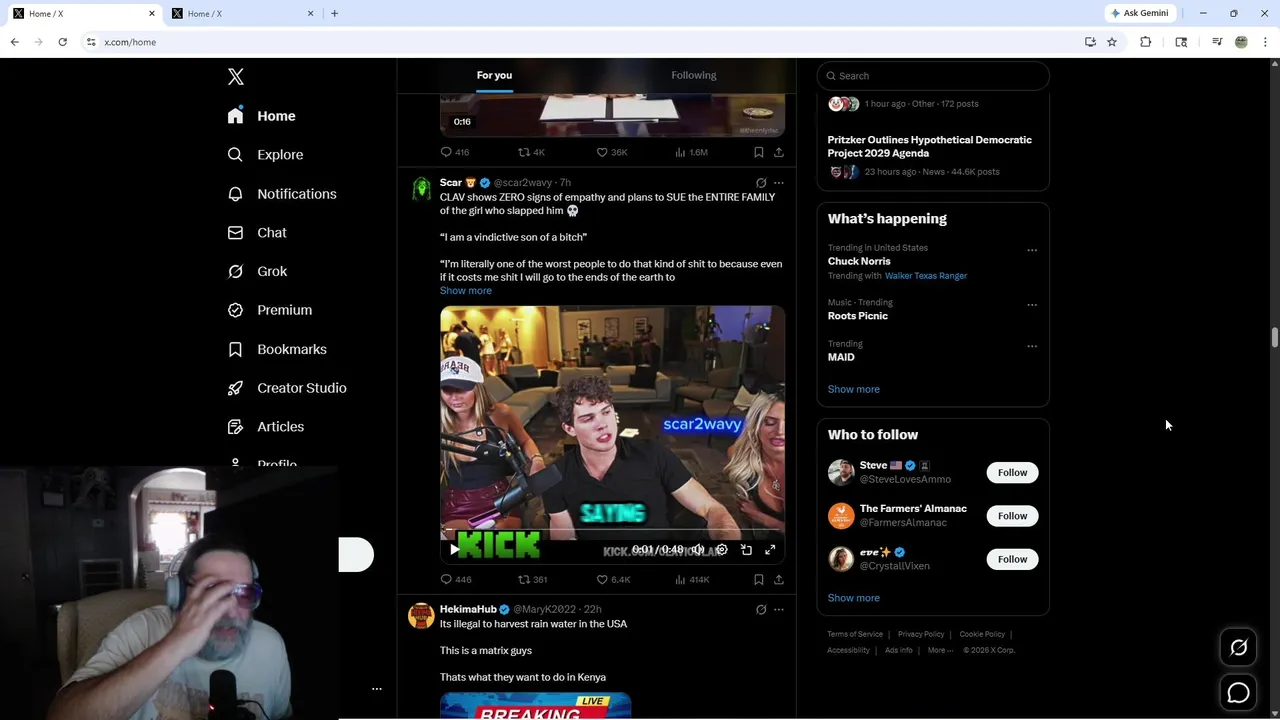Open Grok from the sidebar
Image resolution: width=1280 pixels, height=720 pixels.
point(257,271)
